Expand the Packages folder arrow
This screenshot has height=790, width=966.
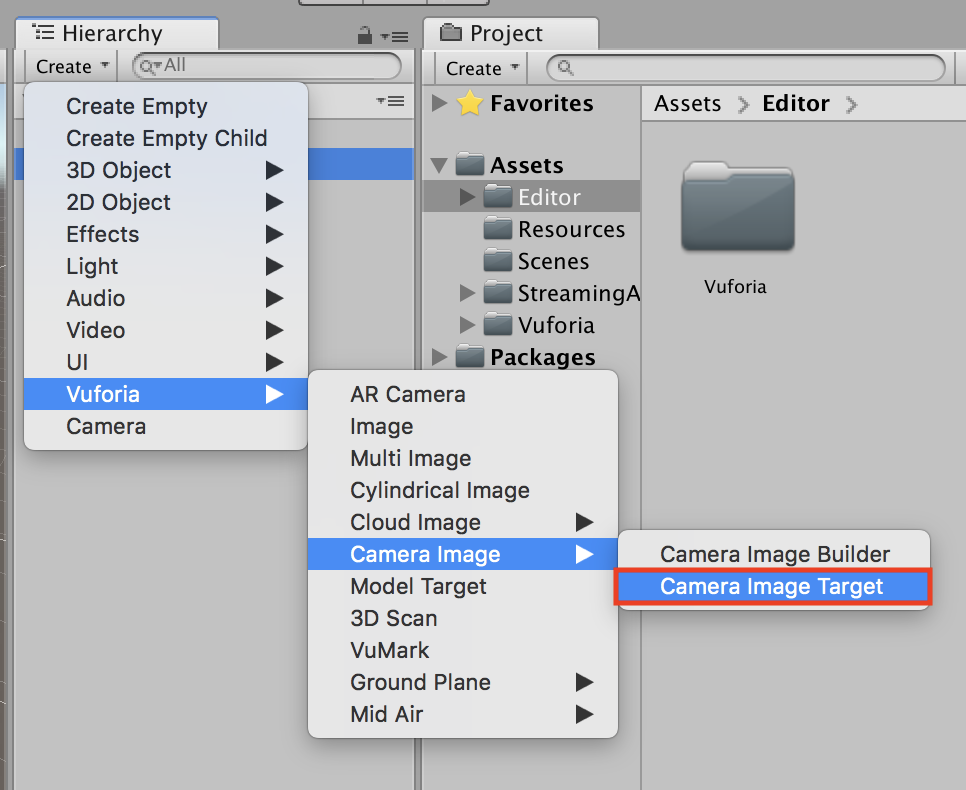pyautogui.click(x=439, y=357)
